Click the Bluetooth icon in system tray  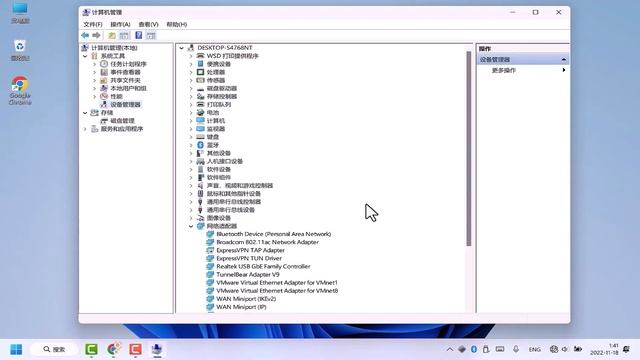[x=474, y=349]
